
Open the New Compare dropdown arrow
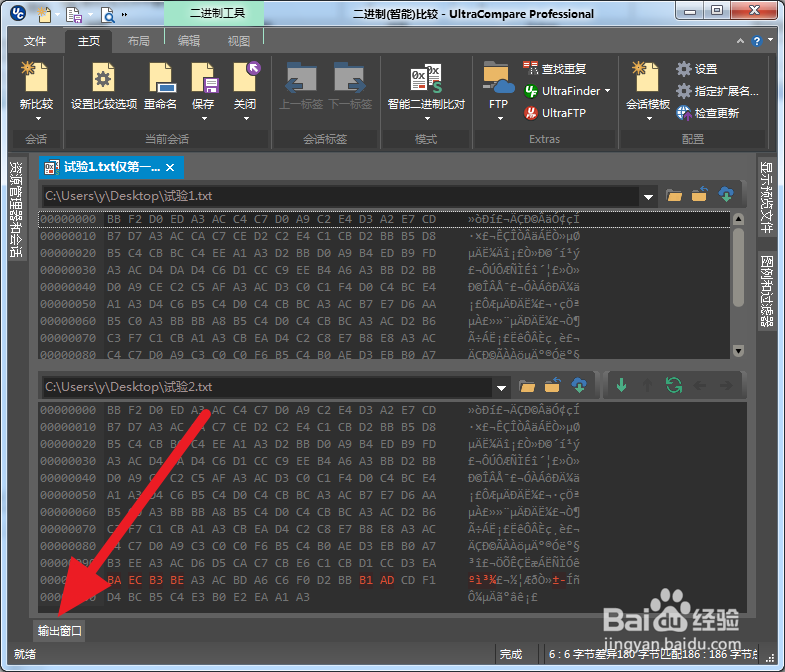click(38, 119)
